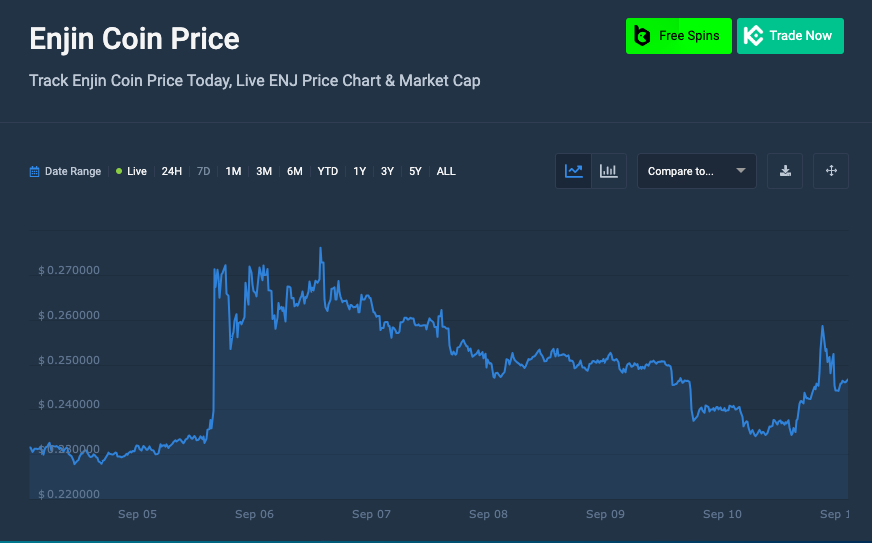Image resolution: width=872 pixels, height=543 pixels.
Task: Open the Date Range picker
Action: point(72,172)
